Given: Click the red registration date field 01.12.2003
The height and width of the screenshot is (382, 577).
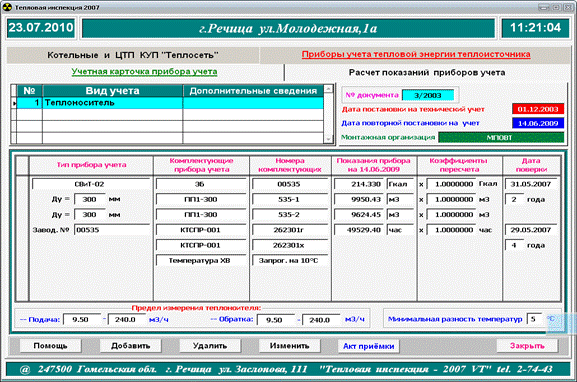Looking at the screenshot, I should tap(538, 109).
